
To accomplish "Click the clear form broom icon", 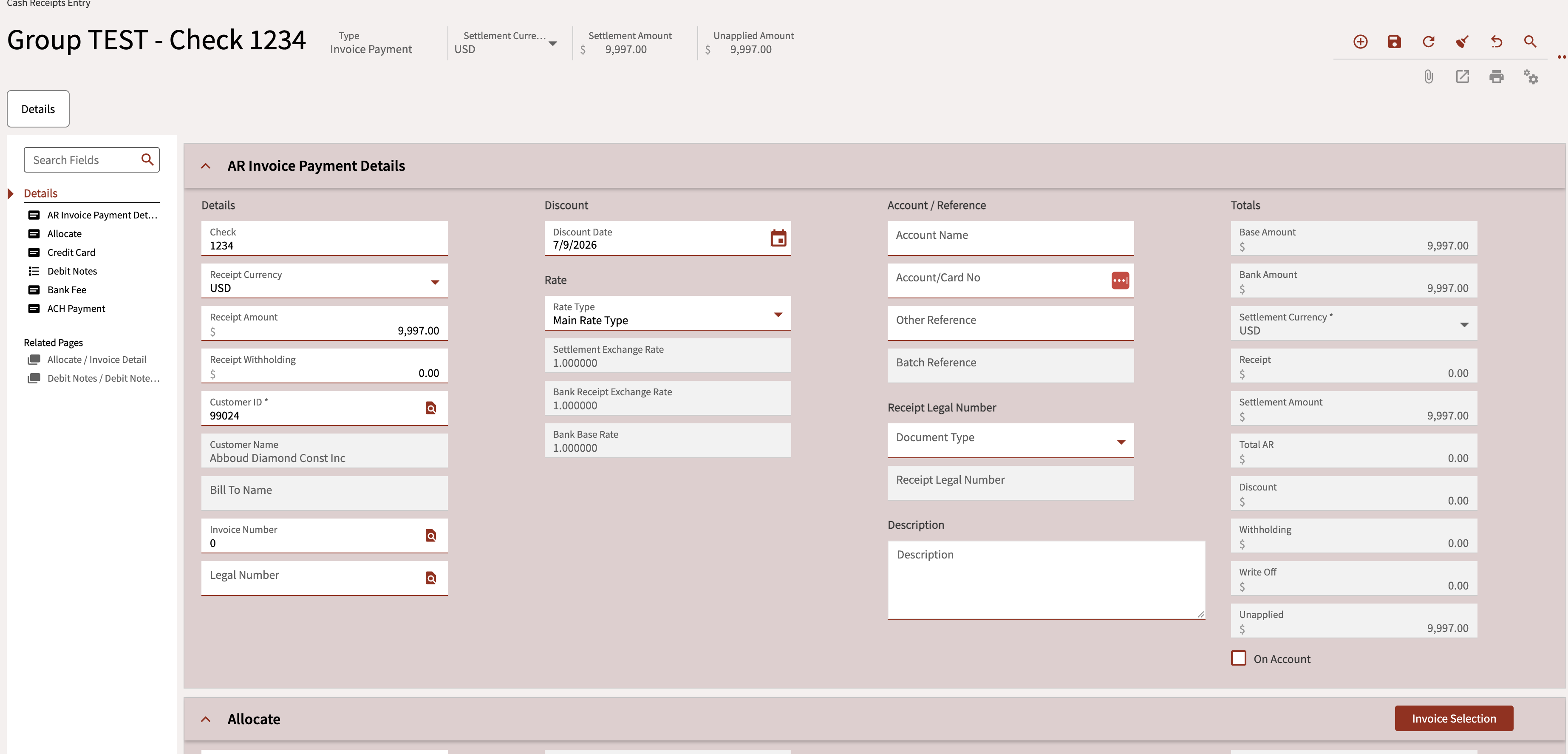I will [x=1462, y=41].
